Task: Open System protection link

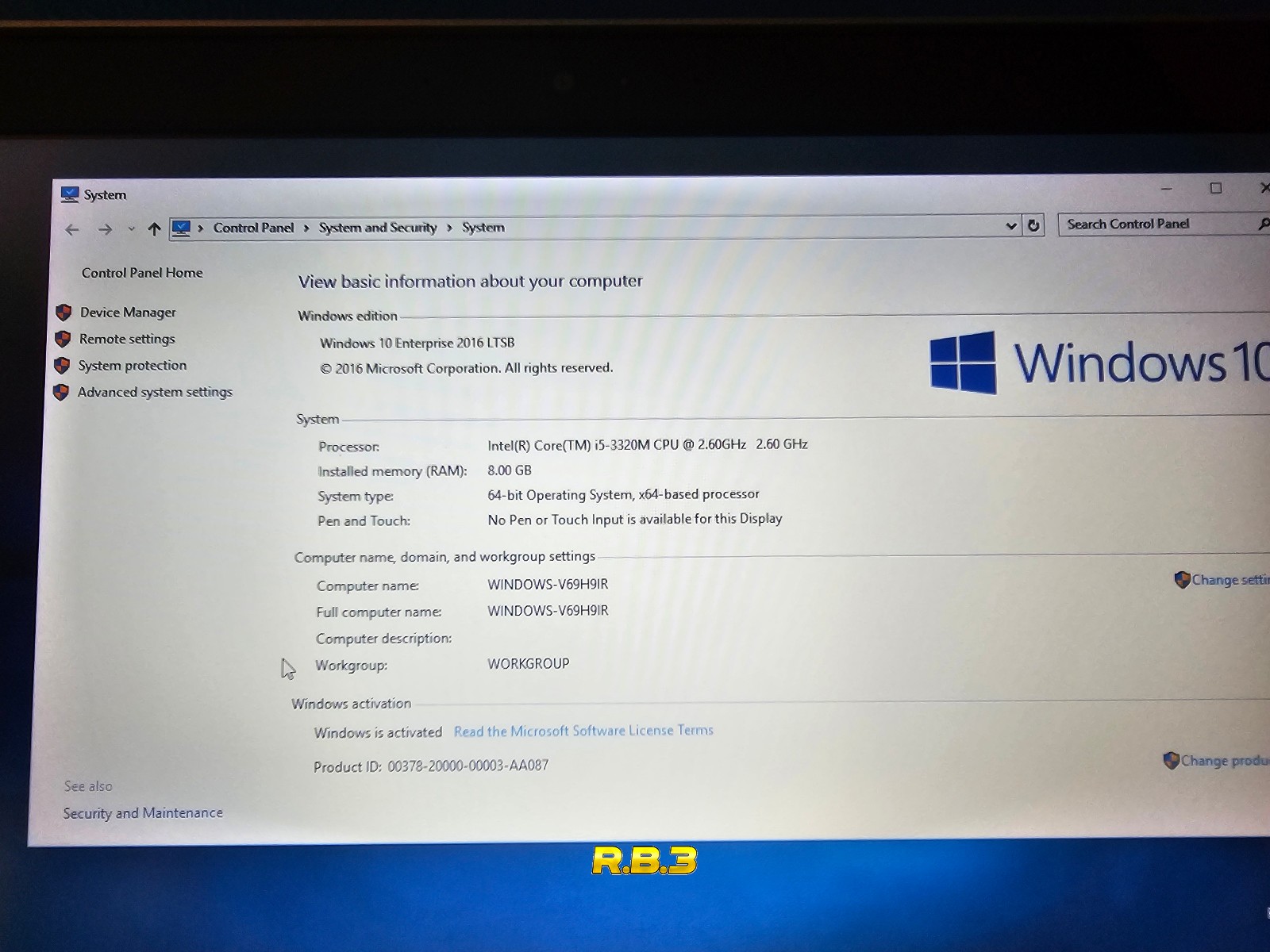Action: pyautogui.click(x=133, y=366)
